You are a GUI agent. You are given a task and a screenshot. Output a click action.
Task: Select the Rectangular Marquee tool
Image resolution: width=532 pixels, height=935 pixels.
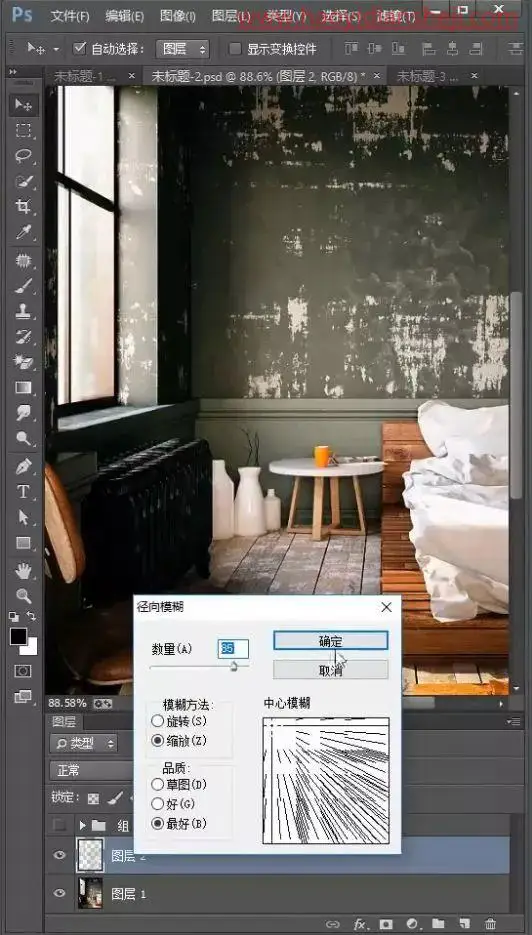pyautogui.click(x=23, y=131)
